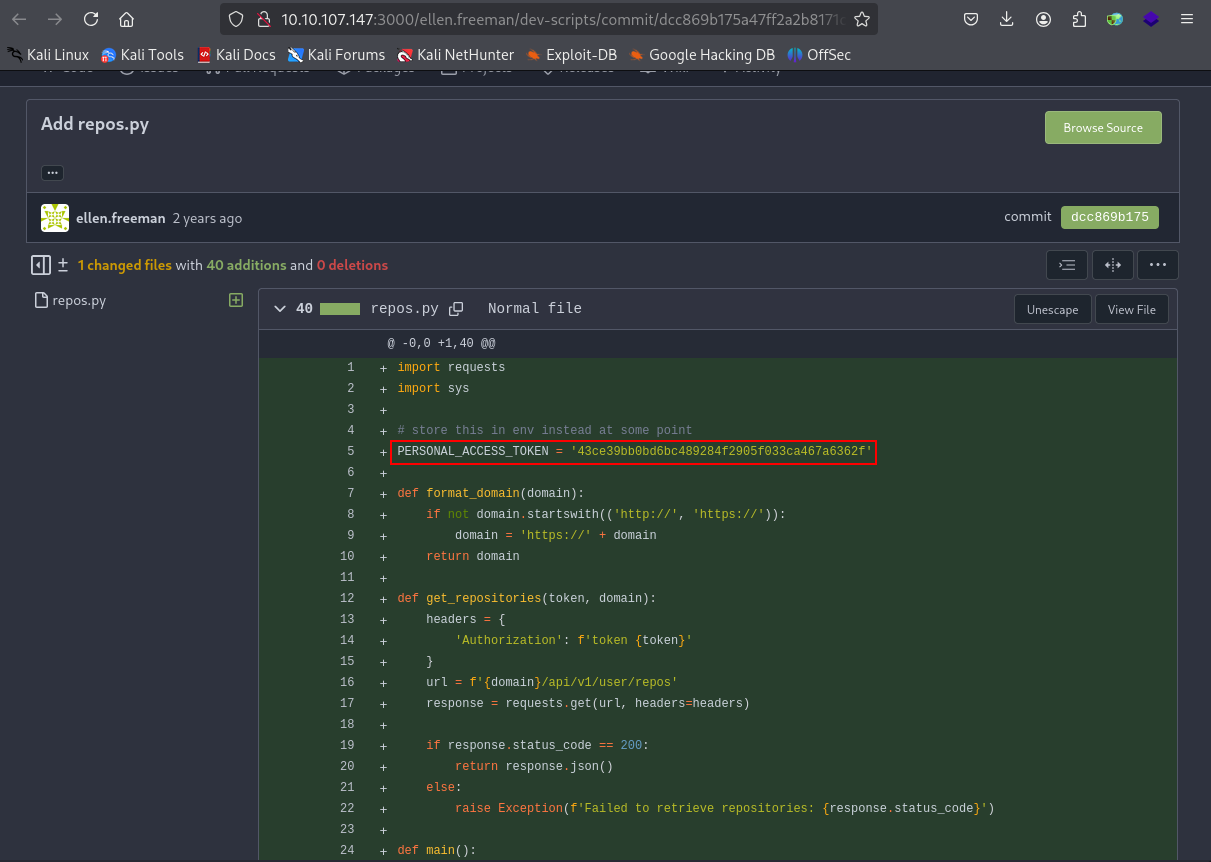Open Kali NetHunter bookmark
The height and width of the screenshot is (862, 1211).
tap(455, 55)
